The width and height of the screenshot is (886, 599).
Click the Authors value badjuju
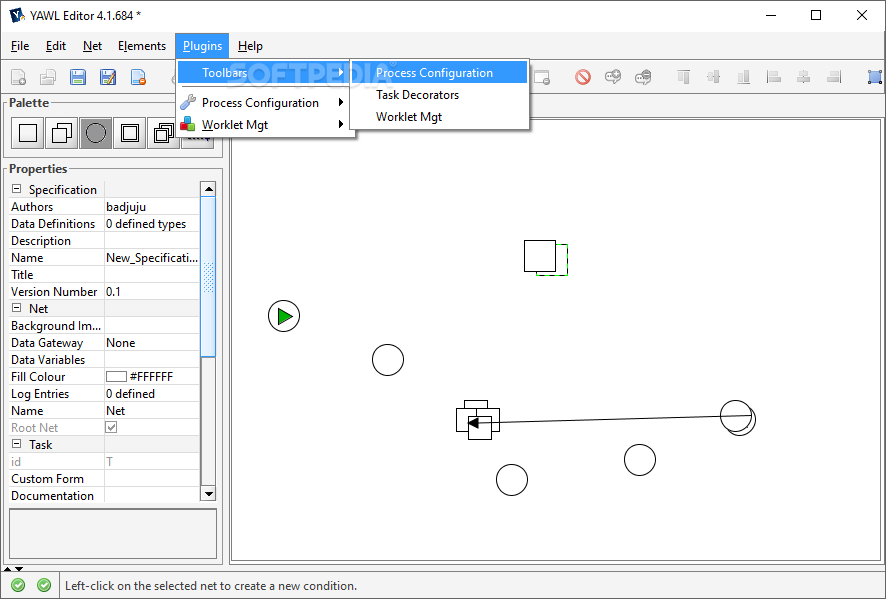coord(126,207)
